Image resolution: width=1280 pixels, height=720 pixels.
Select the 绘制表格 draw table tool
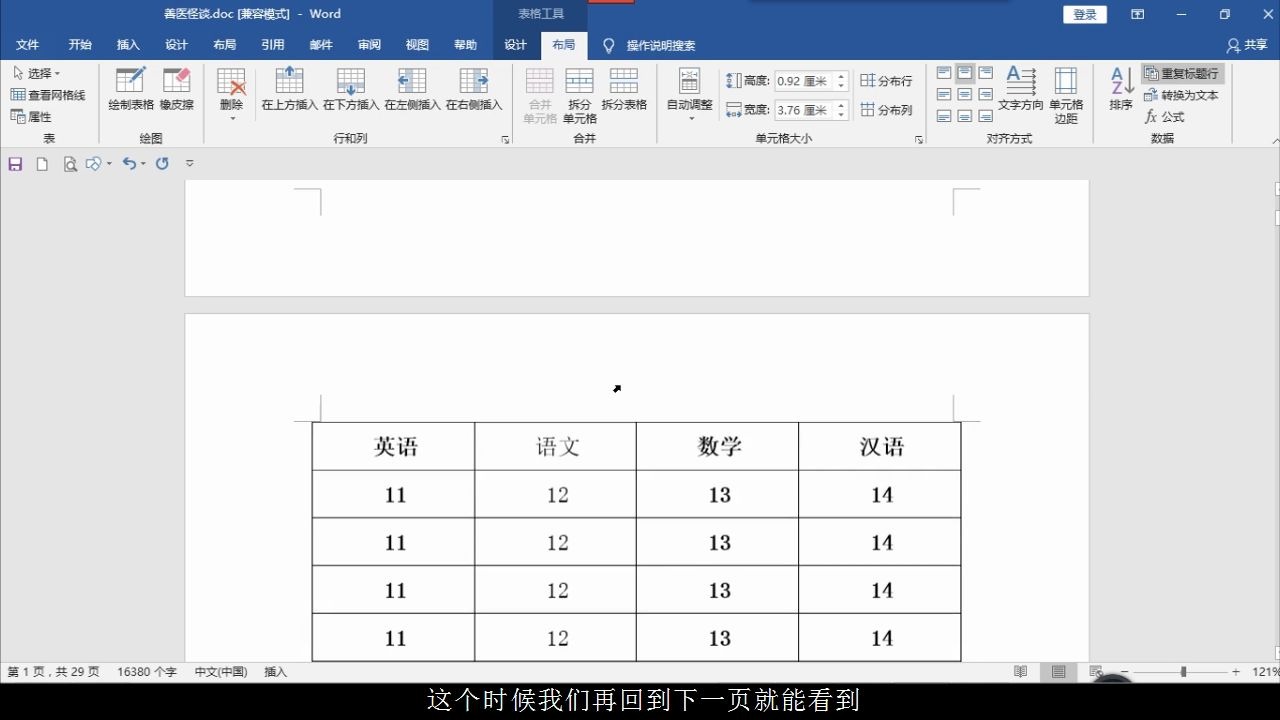pos(131,89)
